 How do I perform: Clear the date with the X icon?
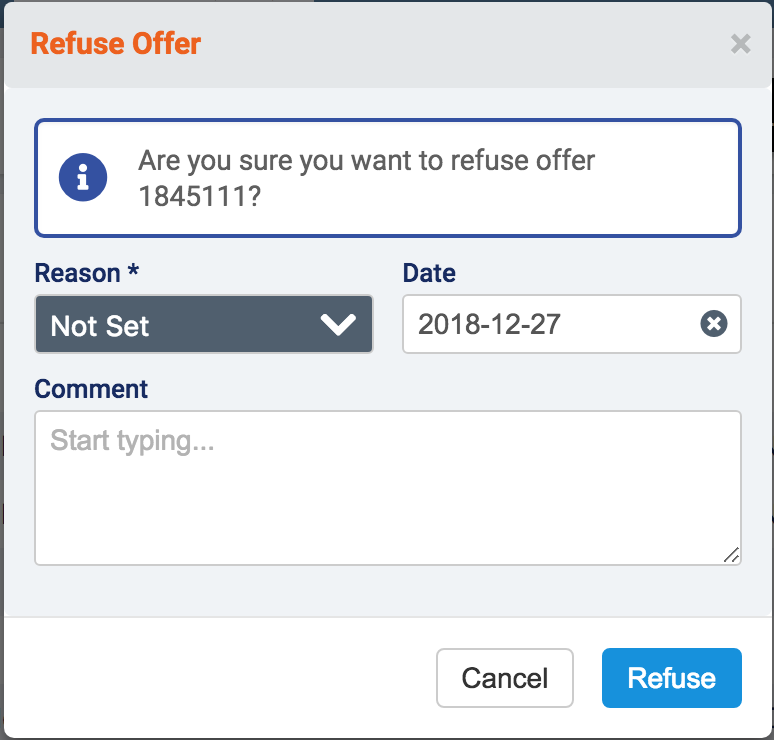pos(713,324)
